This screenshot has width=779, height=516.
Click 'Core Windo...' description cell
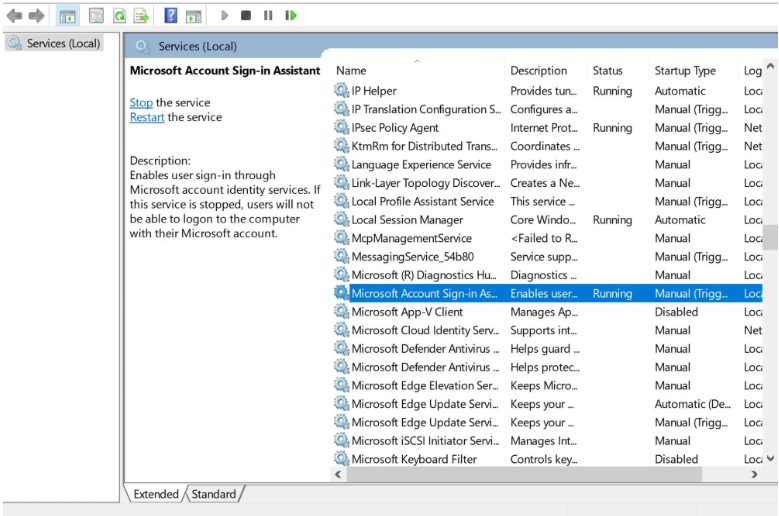543,220
